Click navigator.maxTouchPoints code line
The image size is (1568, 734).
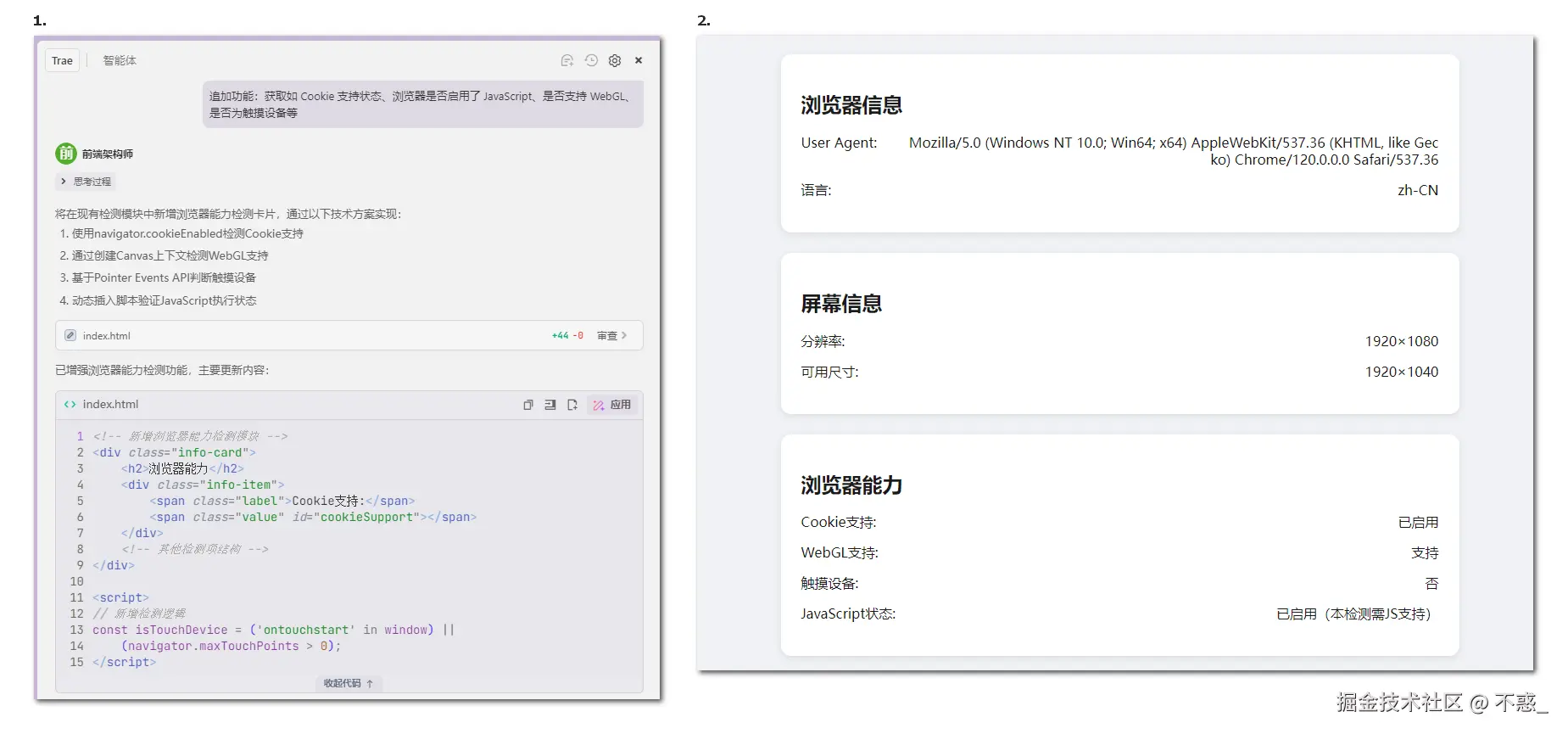pyautogui.click(x=231, y=646)
